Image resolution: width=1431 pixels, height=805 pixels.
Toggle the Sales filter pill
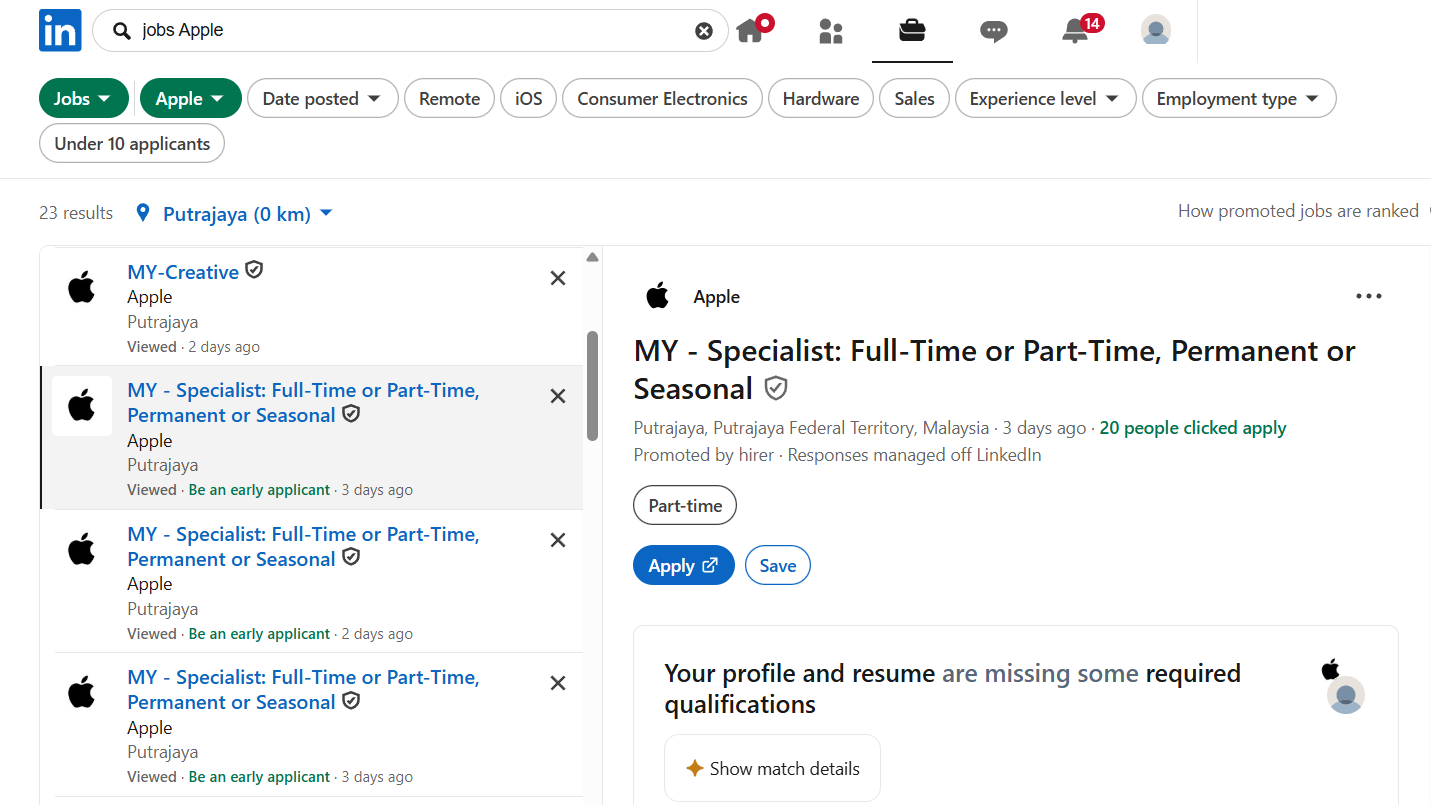coord(914,99)
